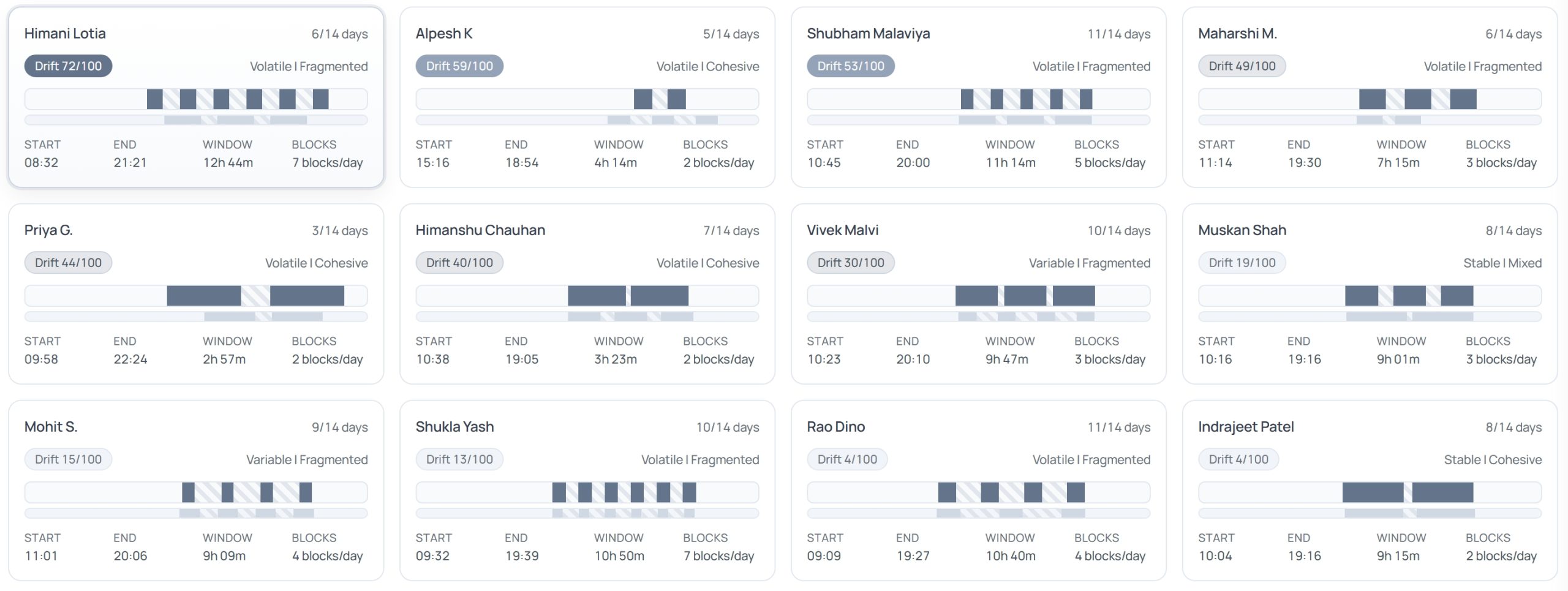The image size is (1568, 591).
Task: Select Indrajeet Patel's Stable | Cohesive label
Action: (x=1493, y=460)
